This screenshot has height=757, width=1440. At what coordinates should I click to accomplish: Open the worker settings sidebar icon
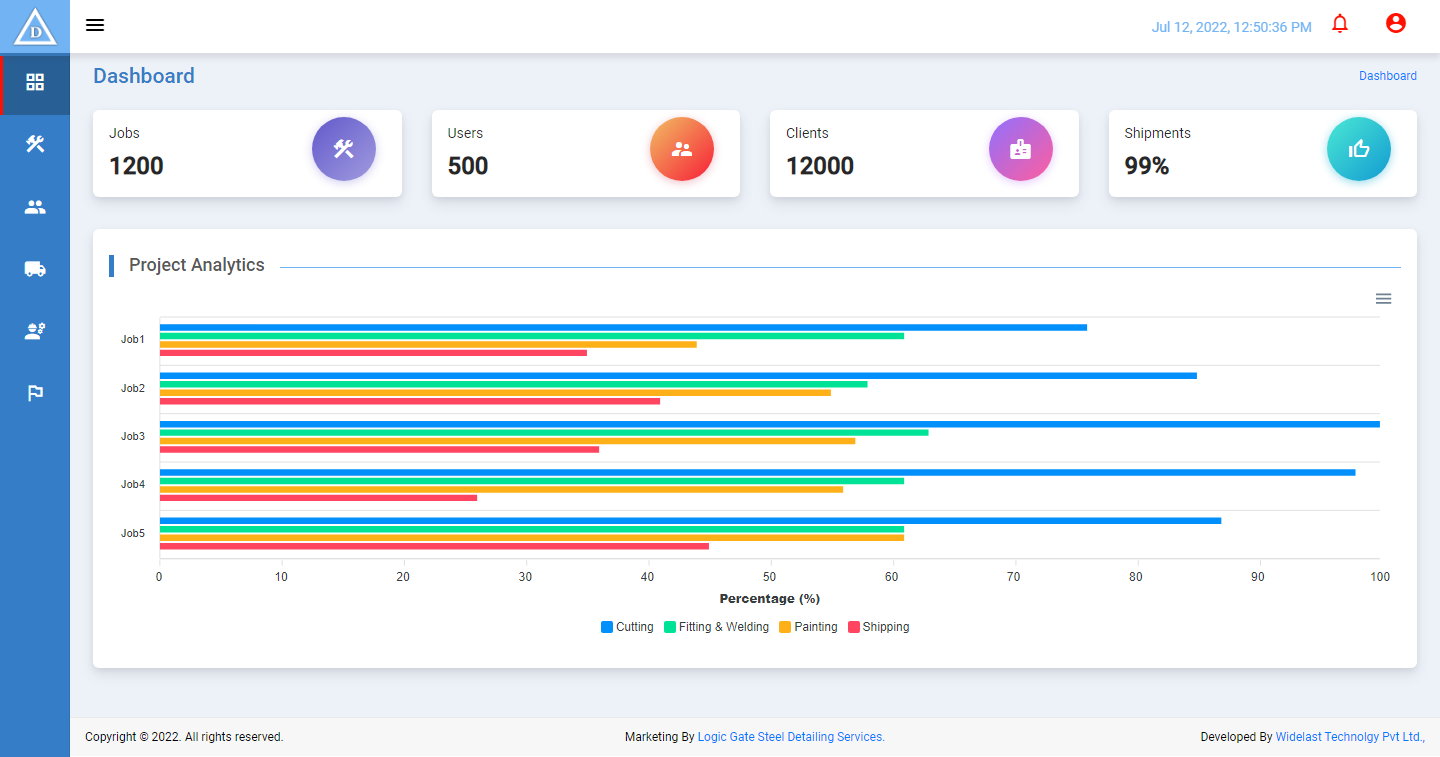pyautogui.click(x=35, y=331)
